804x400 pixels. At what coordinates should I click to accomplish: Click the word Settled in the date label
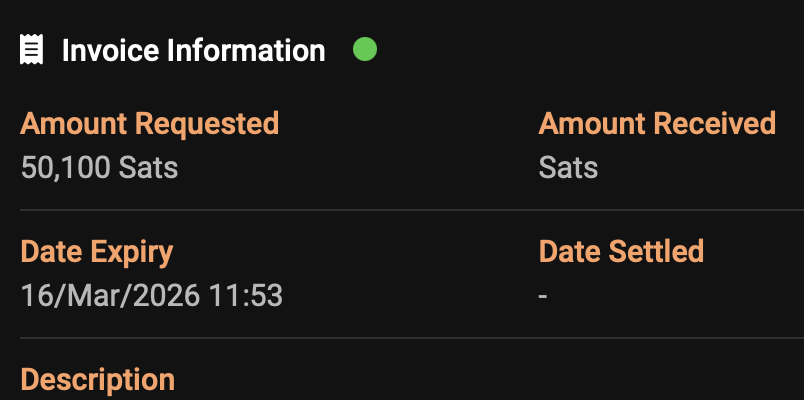655,251
